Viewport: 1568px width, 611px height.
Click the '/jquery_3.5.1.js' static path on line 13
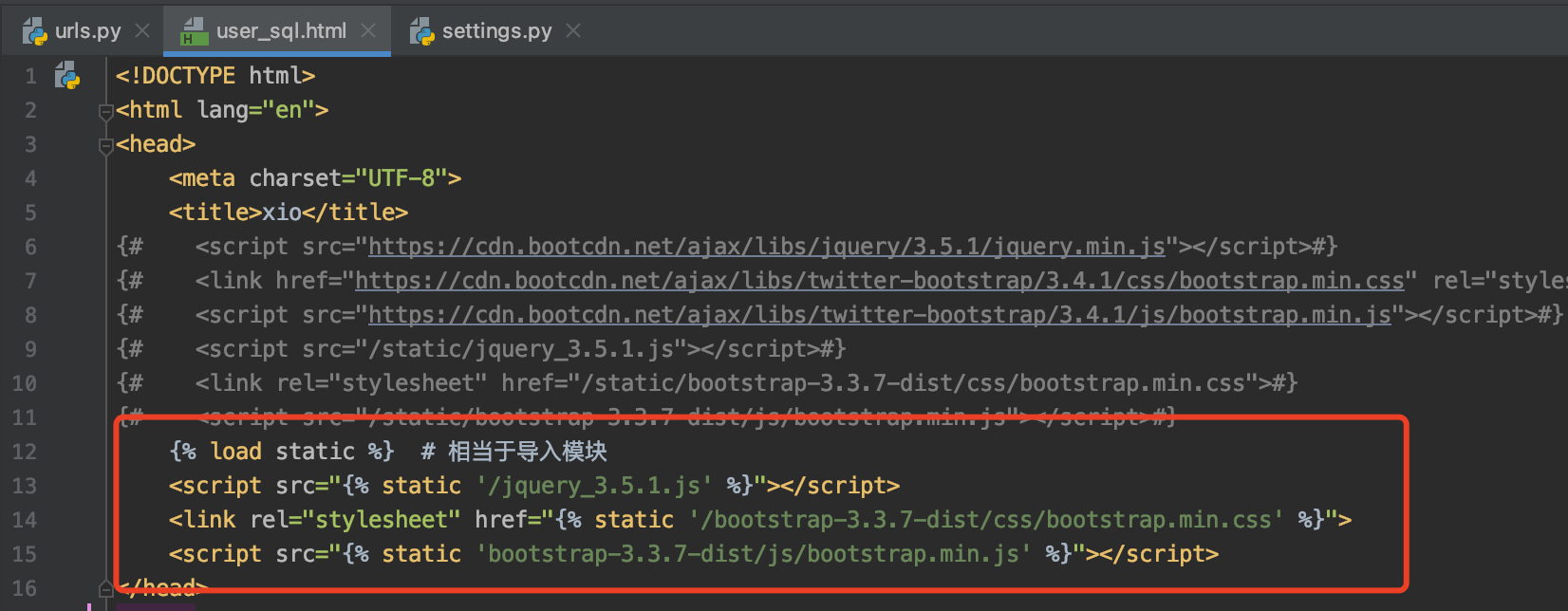594,486
